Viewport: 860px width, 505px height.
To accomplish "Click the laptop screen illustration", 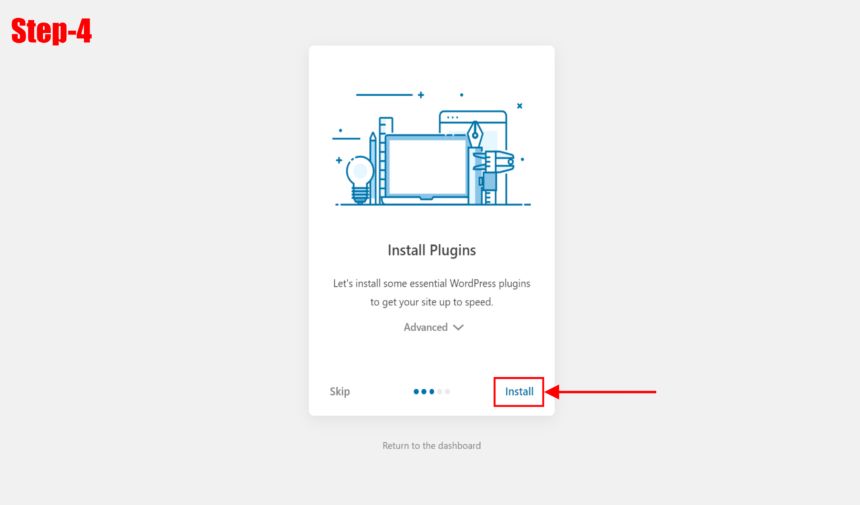I will 427,168.
